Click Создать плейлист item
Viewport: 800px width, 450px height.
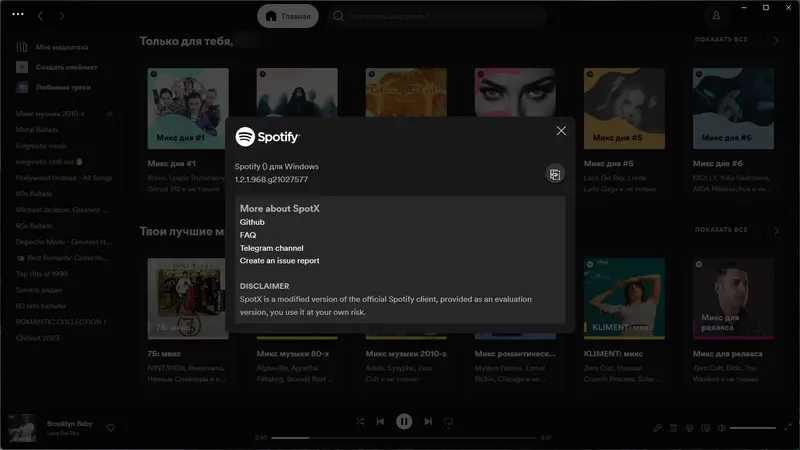tap(57, 67)
